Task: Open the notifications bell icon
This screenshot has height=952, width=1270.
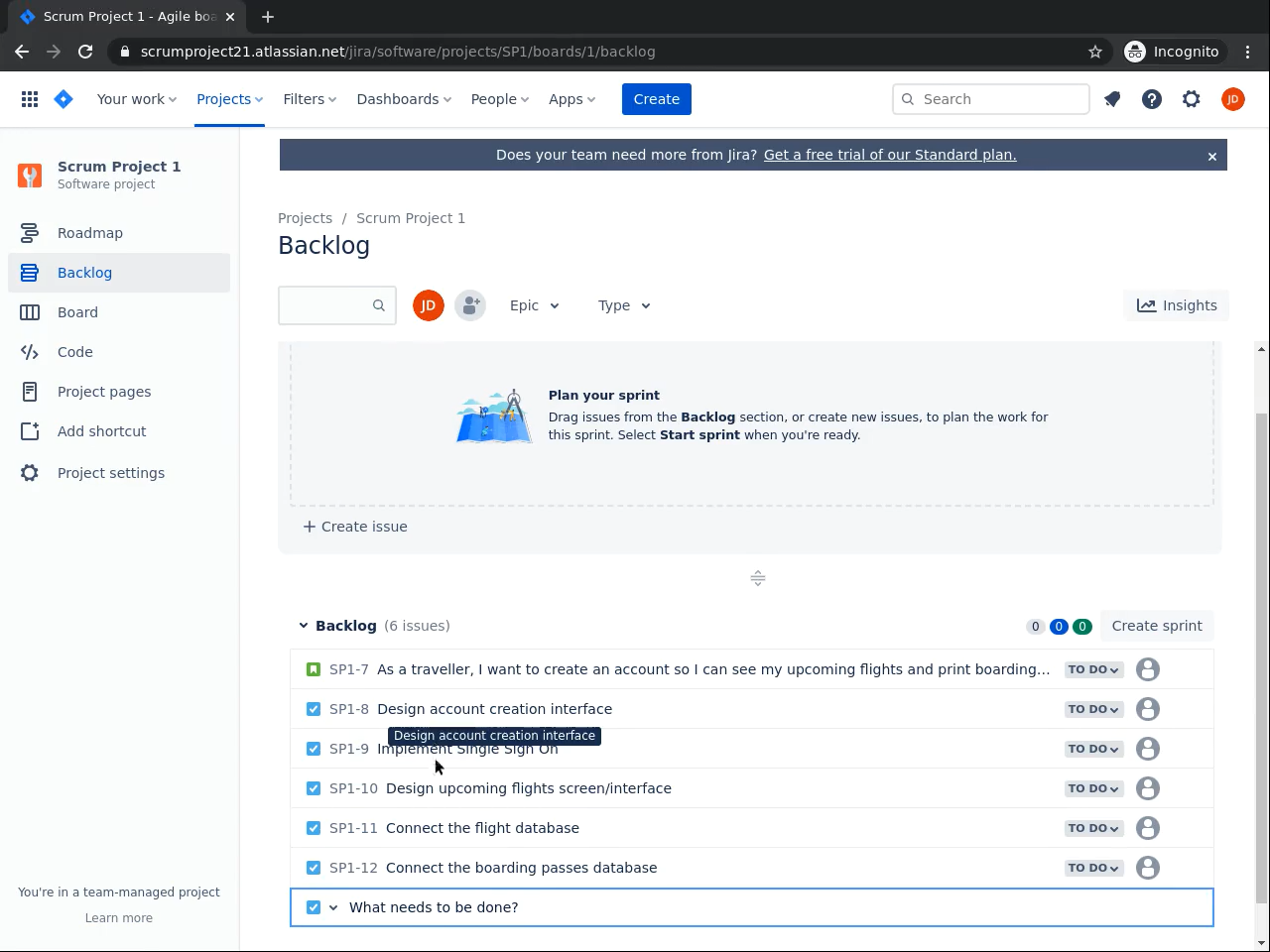Action: (1112, 99)
